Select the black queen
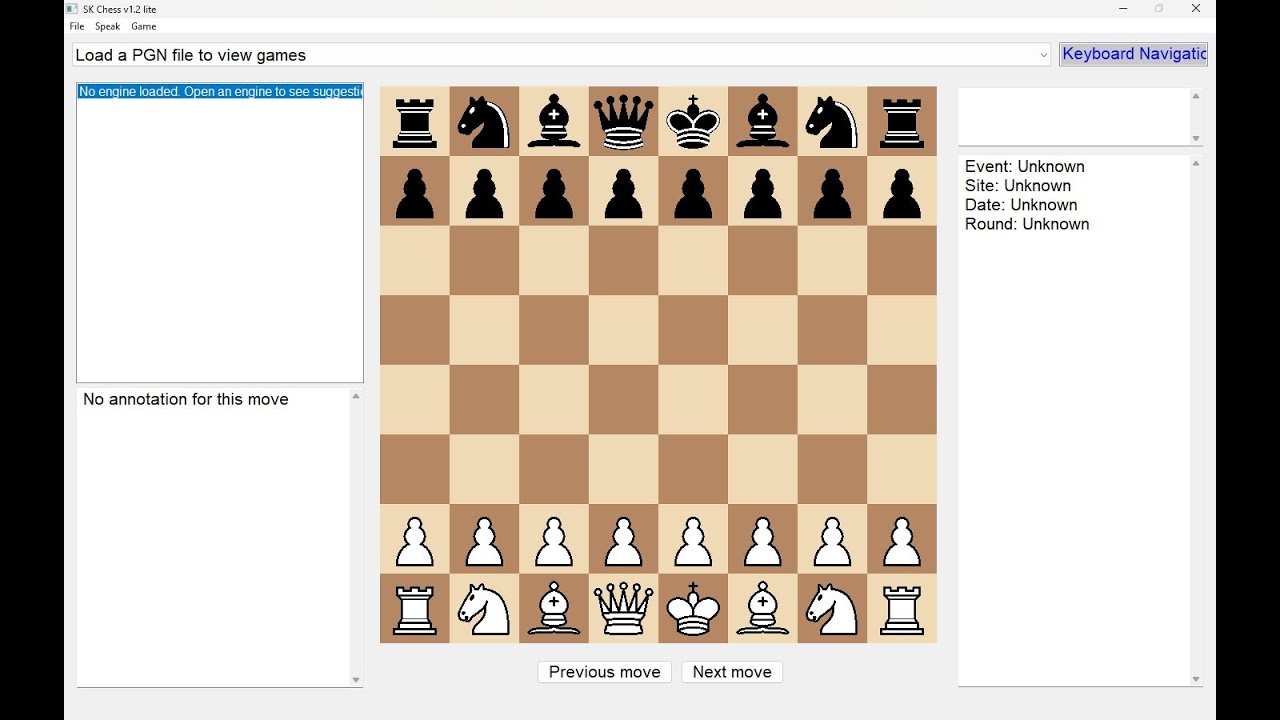 (624, 121)
